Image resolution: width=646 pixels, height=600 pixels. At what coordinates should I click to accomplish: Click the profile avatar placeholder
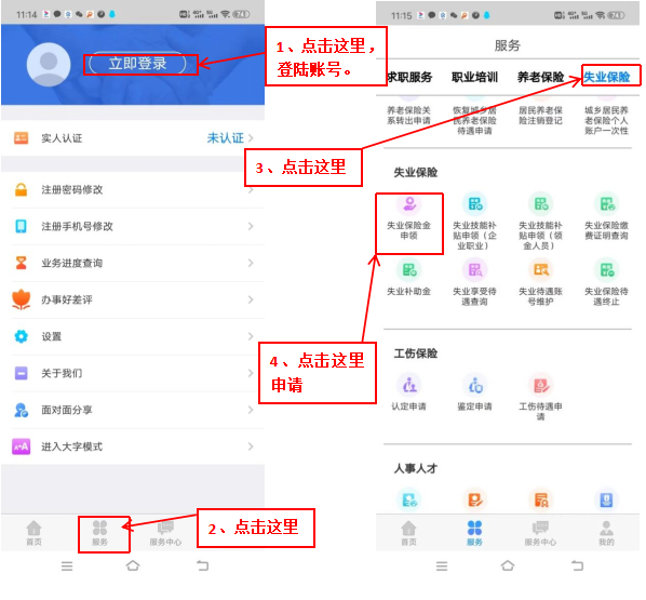pos(49,65)
